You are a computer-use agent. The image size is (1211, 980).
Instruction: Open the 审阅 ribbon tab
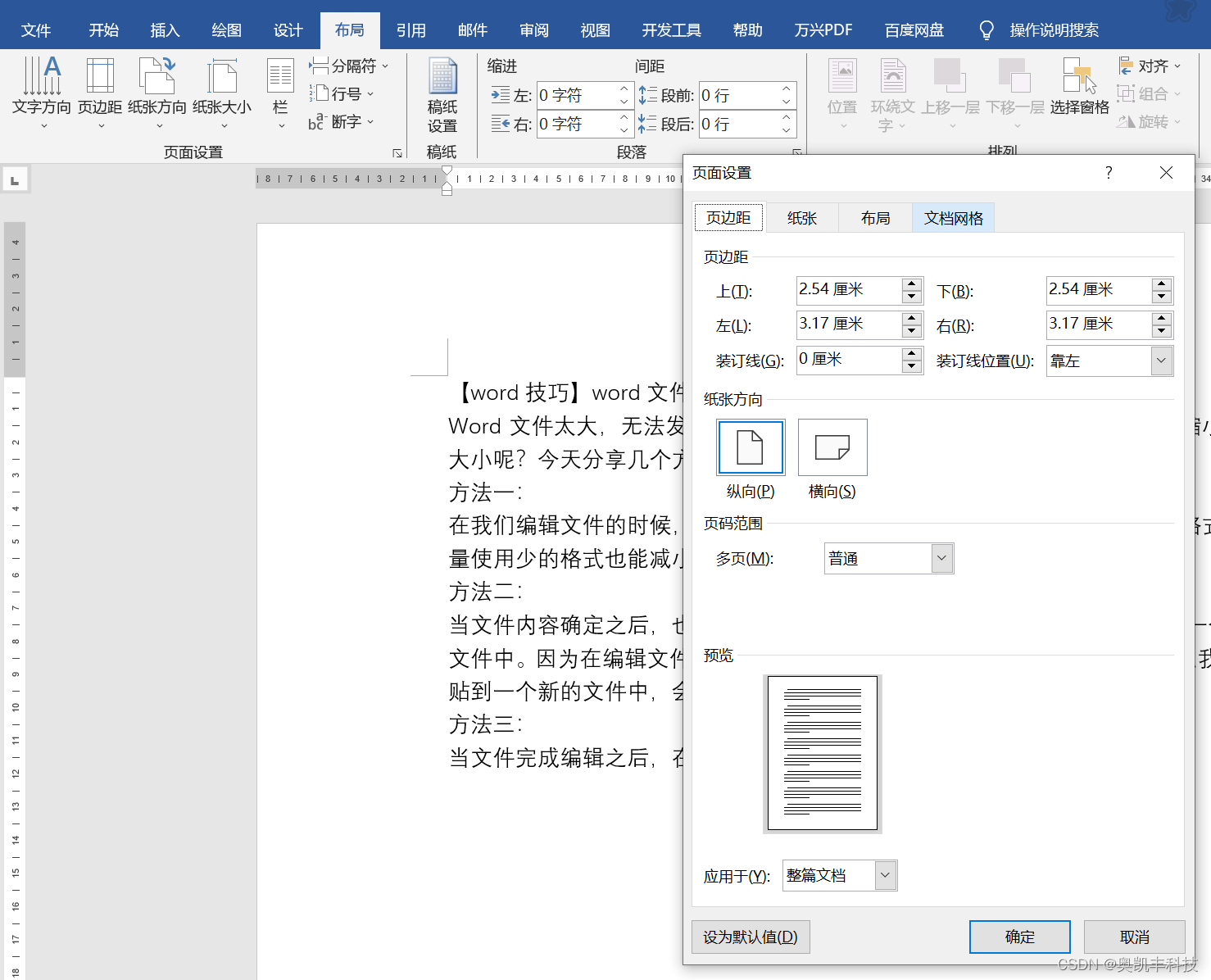534,30
